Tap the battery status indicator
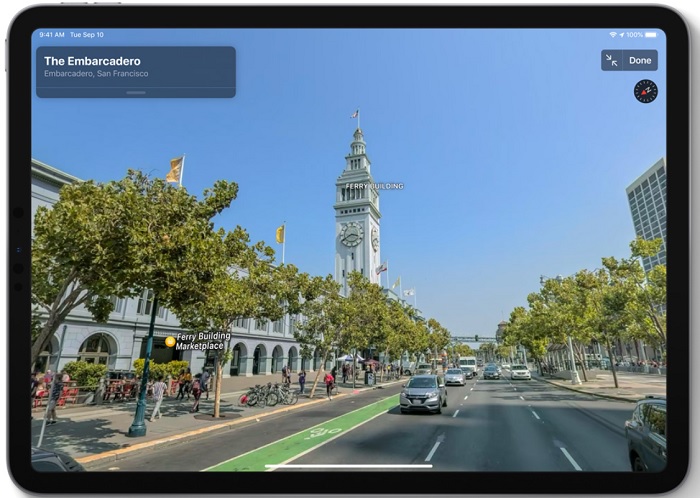This screenshot has height=498, width=700. pos(651,35)
